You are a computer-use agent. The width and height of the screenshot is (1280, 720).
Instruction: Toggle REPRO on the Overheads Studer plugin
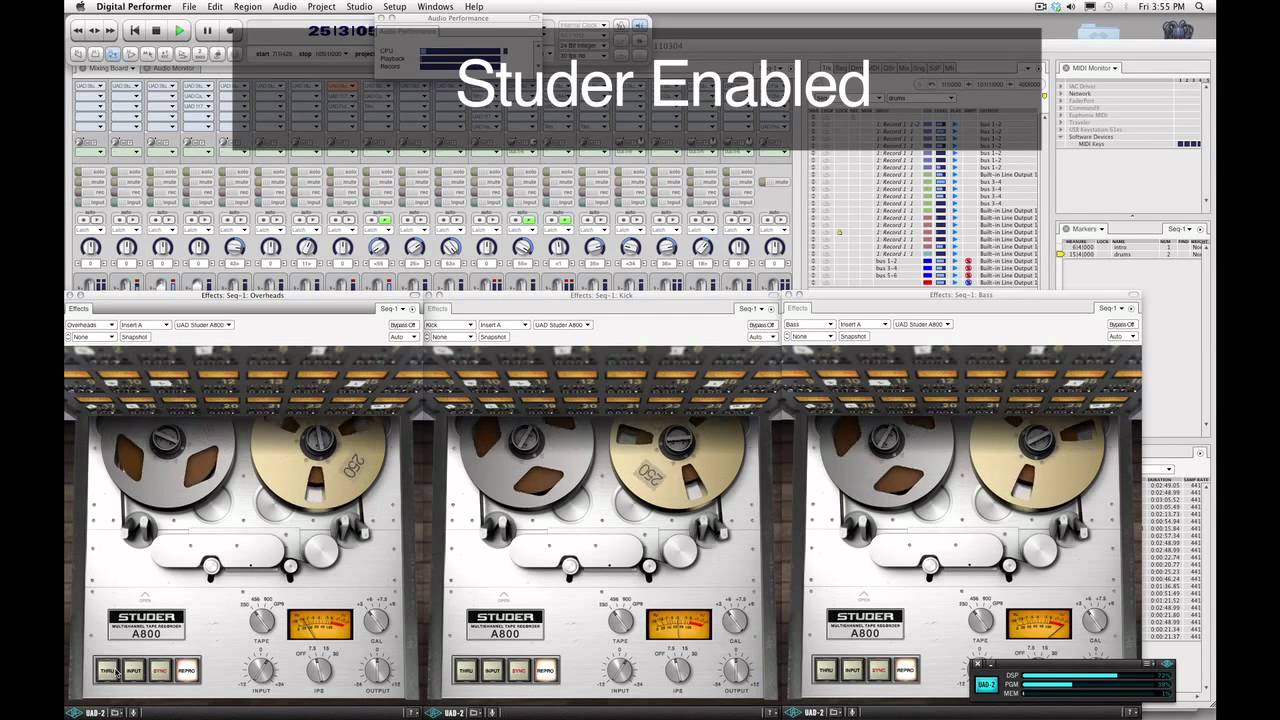[x=186, y=671]
